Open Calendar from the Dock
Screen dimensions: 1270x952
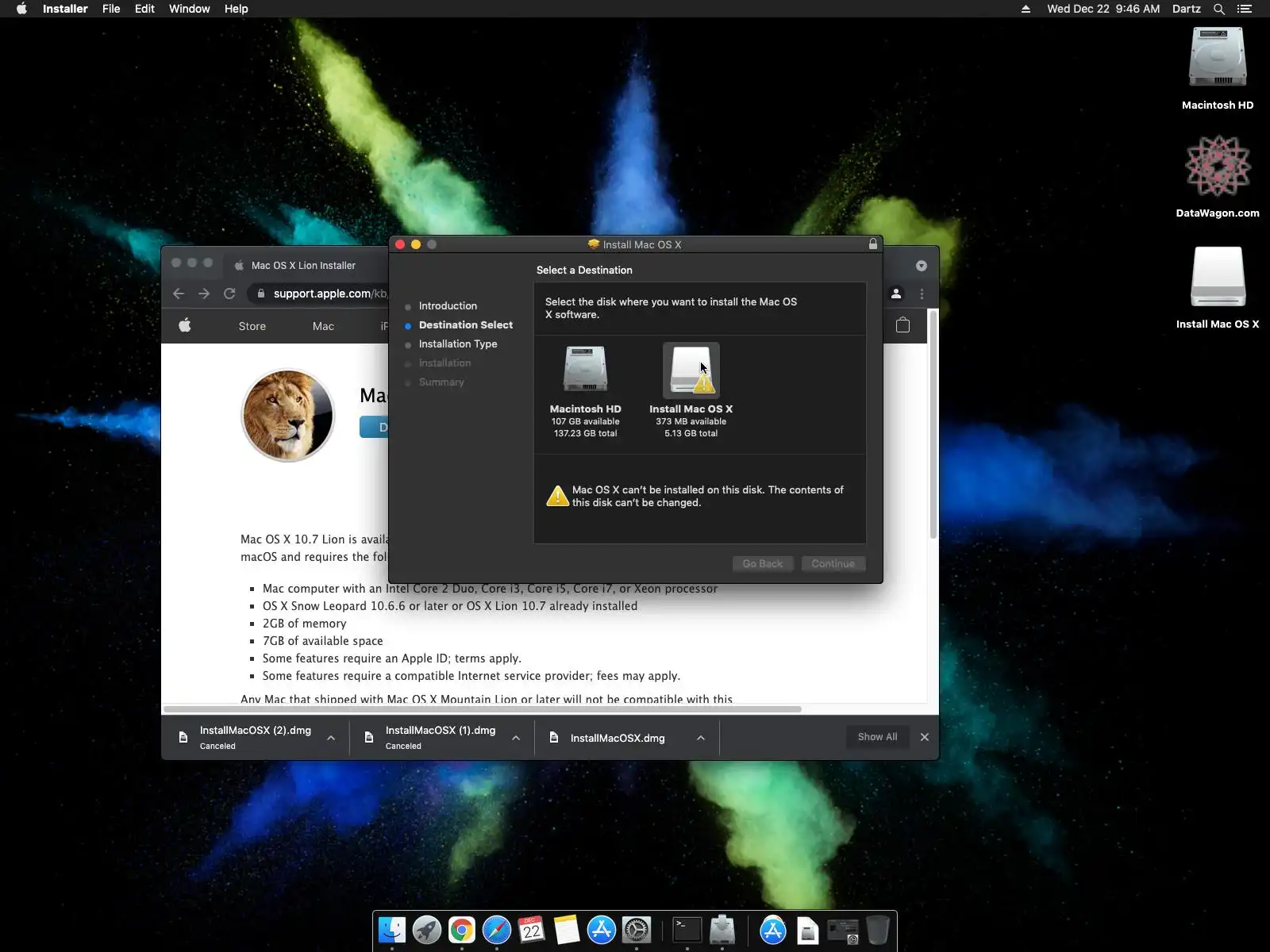(532, 930)
